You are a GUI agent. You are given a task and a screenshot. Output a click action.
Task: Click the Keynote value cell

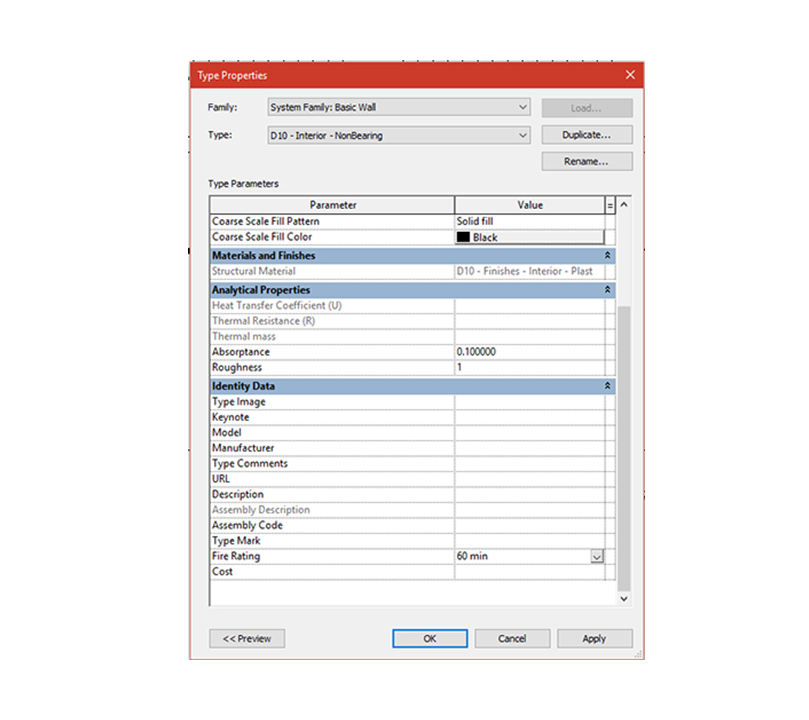(x=529, y=417)
